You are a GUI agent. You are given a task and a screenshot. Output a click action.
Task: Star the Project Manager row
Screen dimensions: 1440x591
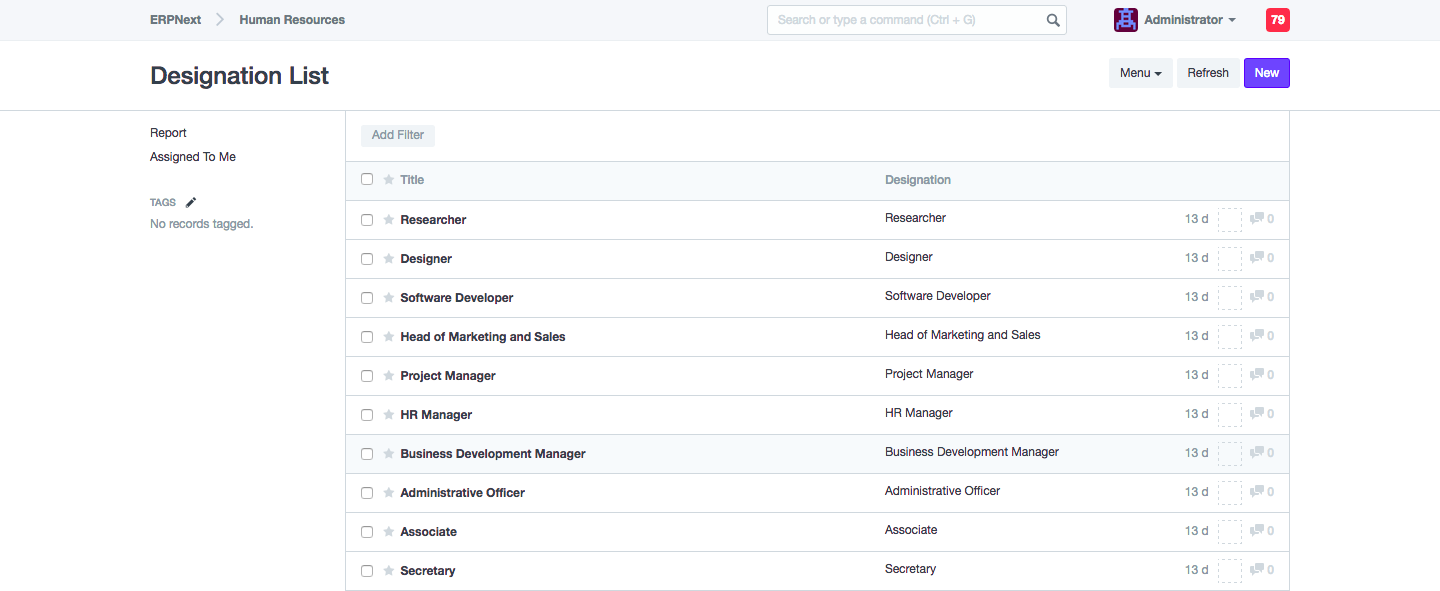coord(389,376)
